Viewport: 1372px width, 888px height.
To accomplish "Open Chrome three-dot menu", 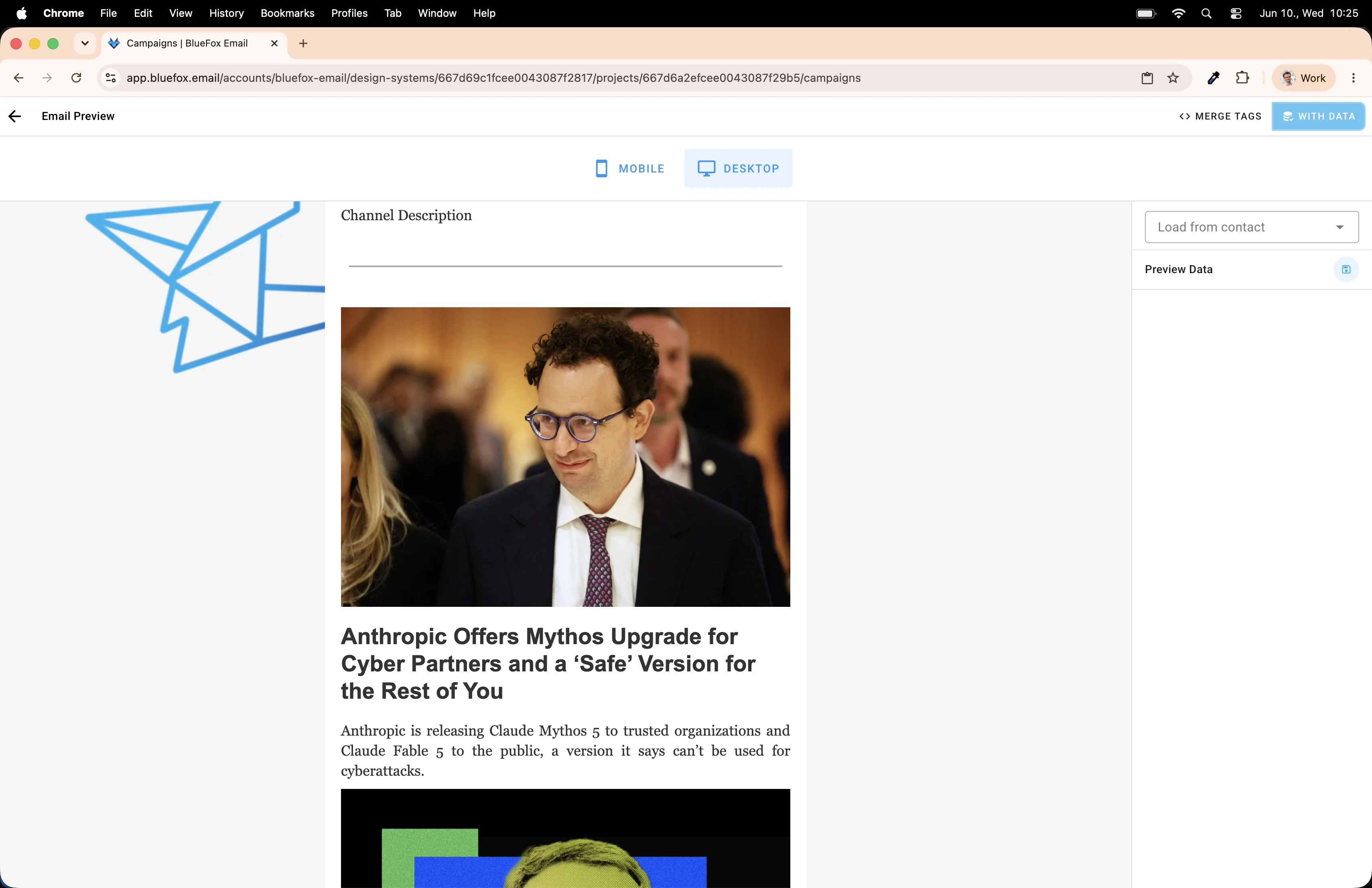I will click(1353, 78).
